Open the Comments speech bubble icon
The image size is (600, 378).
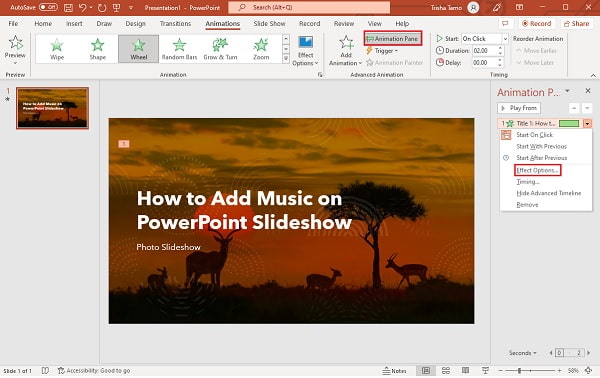[x=505, y=23]
